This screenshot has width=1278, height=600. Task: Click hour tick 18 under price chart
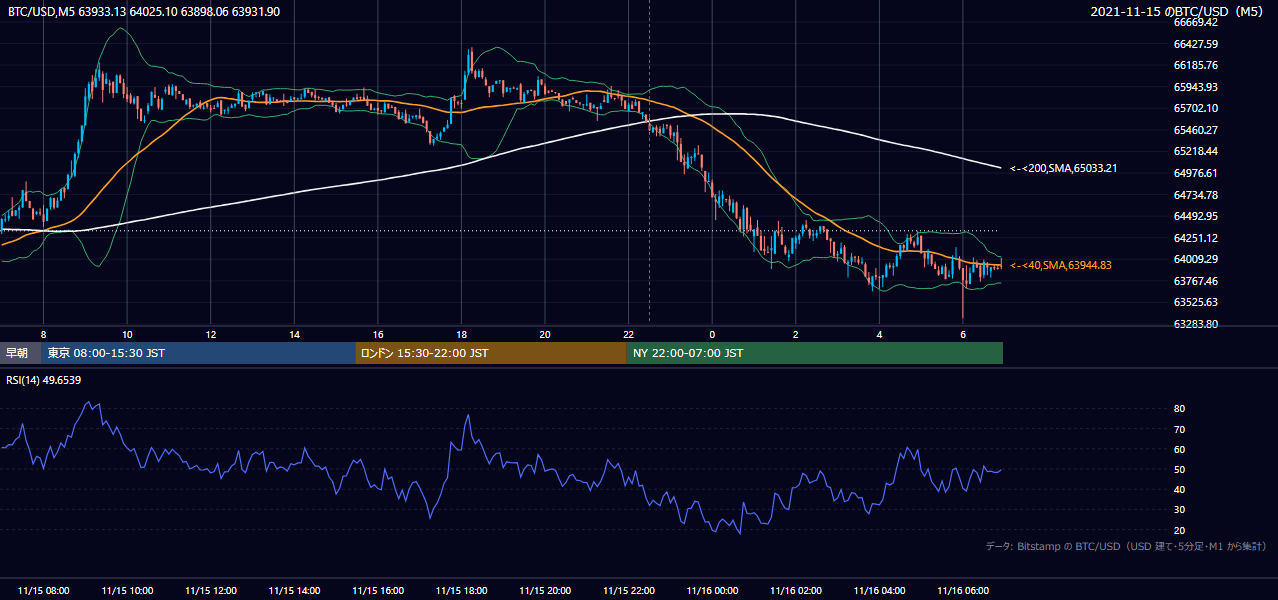point(461,334)
